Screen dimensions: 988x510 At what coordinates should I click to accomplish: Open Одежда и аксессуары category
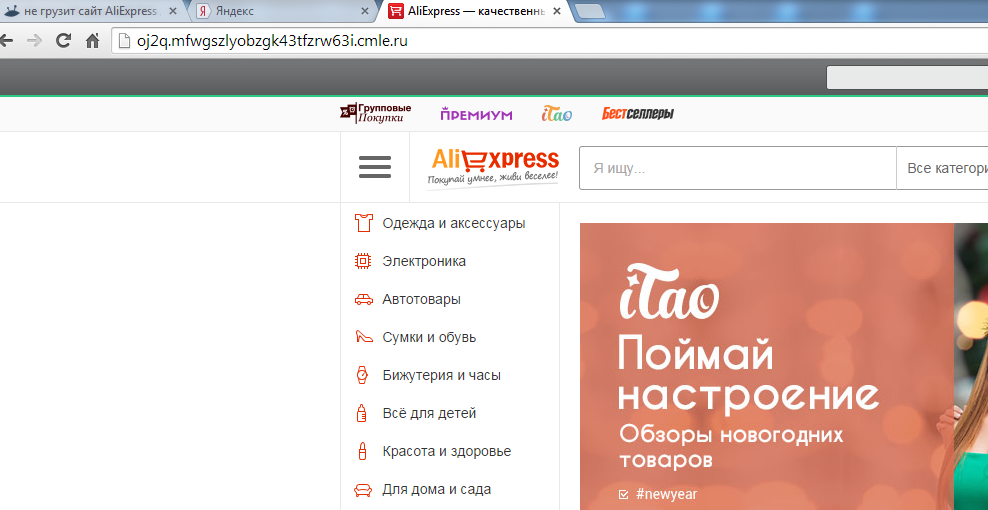tap(454, 223)
